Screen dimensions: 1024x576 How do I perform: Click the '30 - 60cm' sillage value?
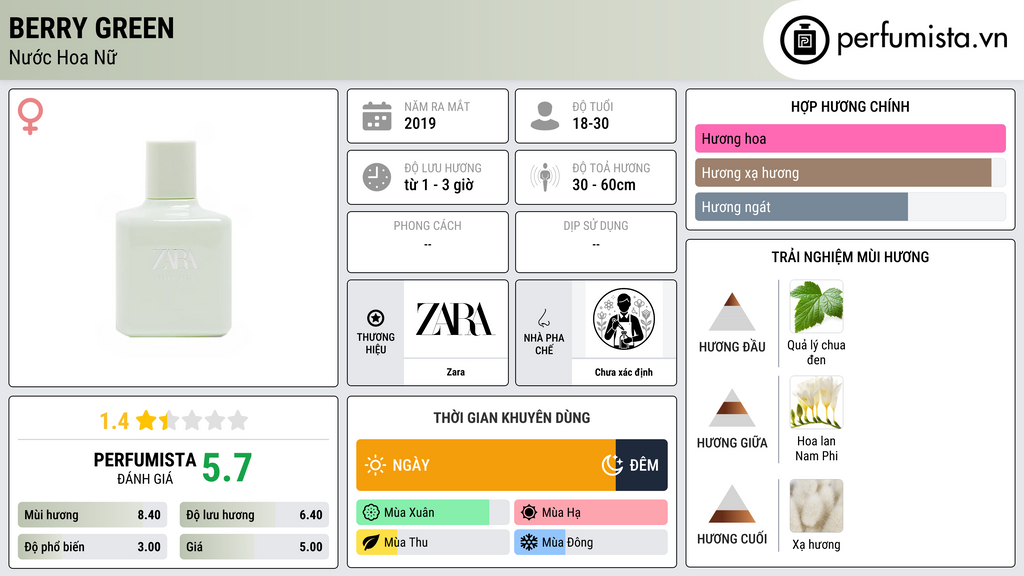point(604,185)
